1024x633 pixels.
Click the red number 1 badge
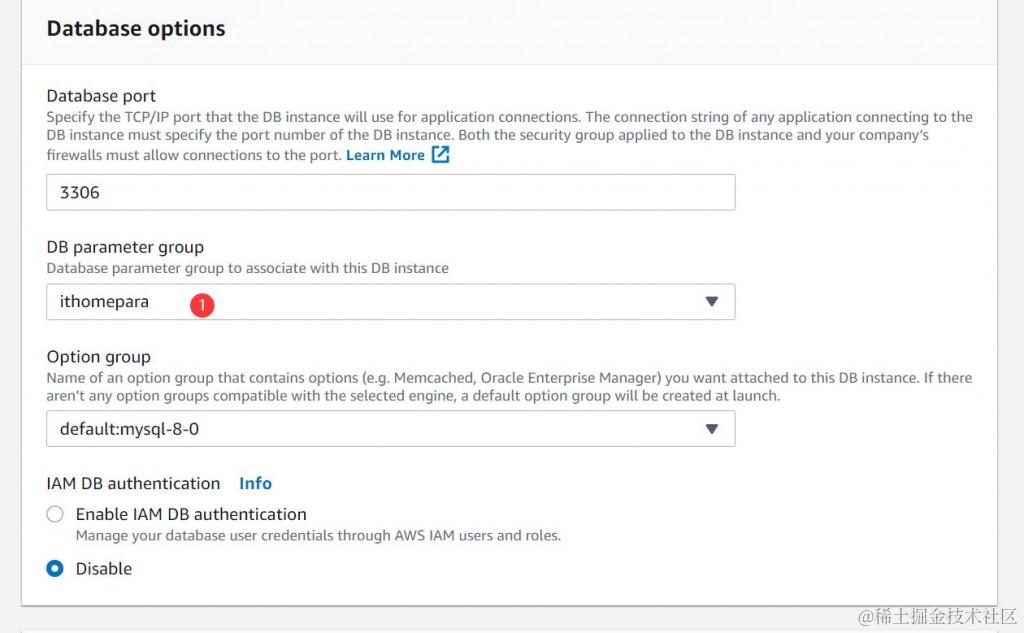click(202, 304)
